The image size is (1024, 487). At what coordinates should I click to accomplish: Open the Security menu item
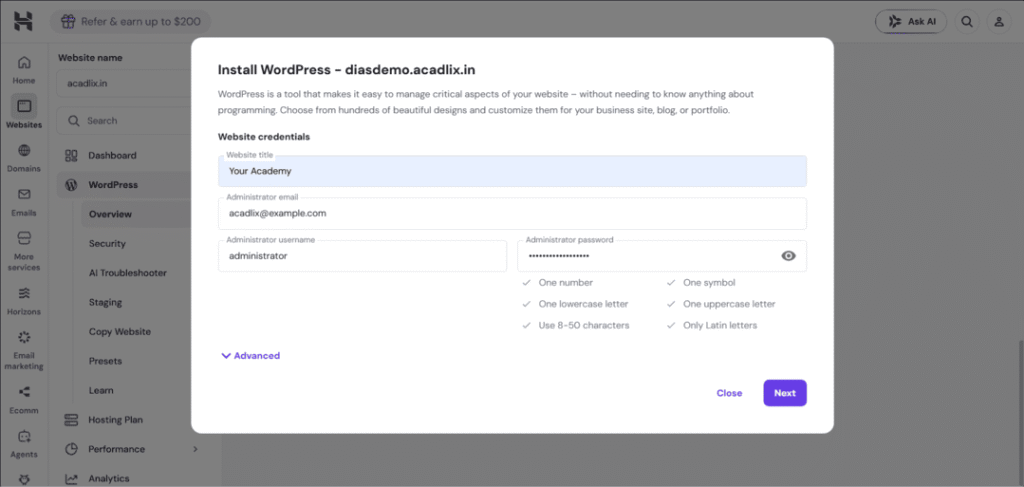pyautogui.click(x=107, y=244)
